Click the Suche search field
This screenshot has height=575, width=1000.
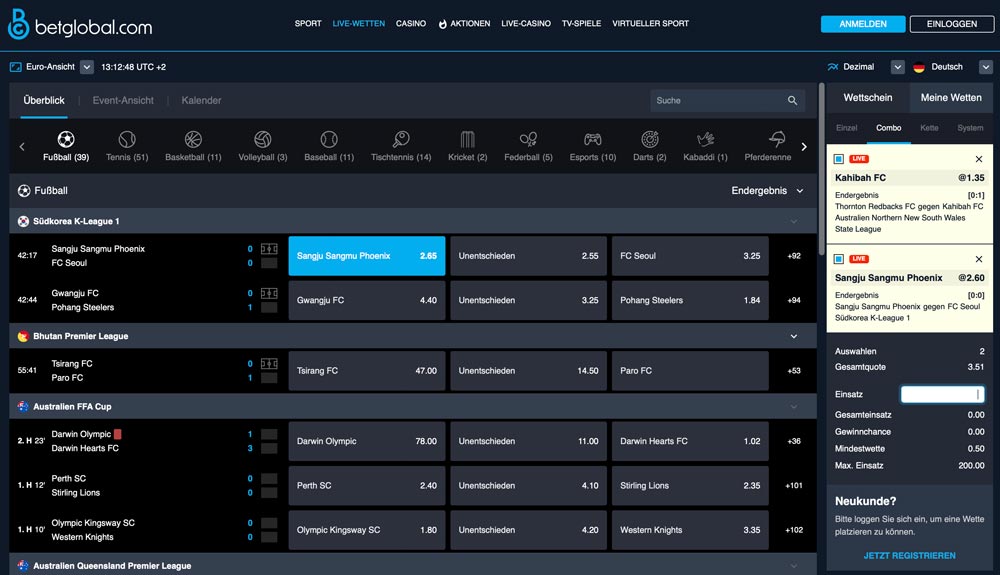click(x=727, y=101)
